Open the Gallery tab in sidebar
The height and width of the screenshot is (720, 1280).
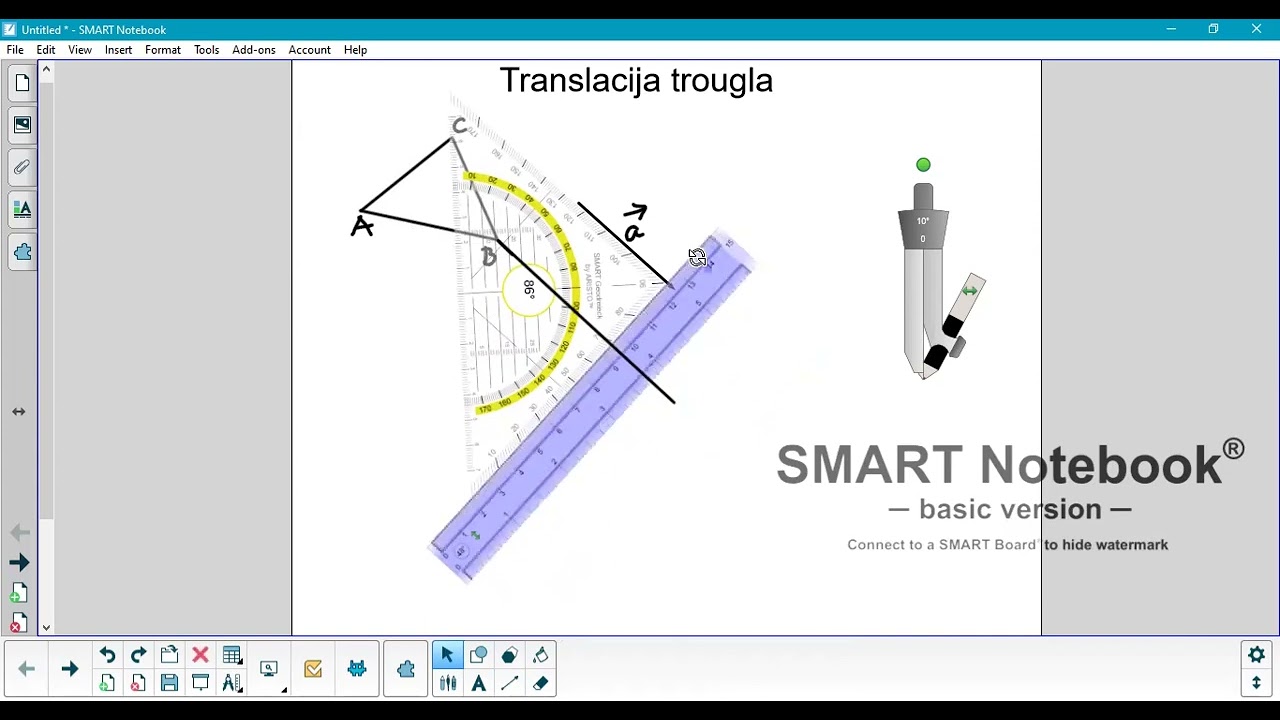point(22,125)
